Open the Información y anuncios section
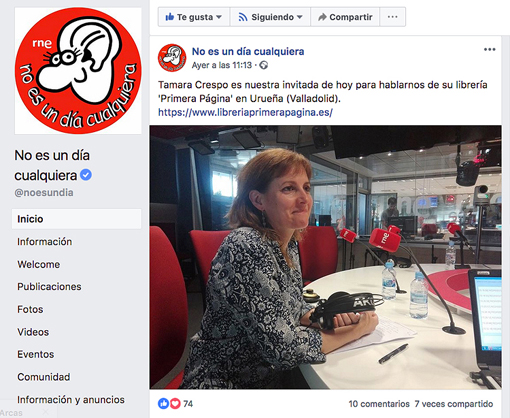The width and height of the screenshot is (510, 418). (71, 399)
